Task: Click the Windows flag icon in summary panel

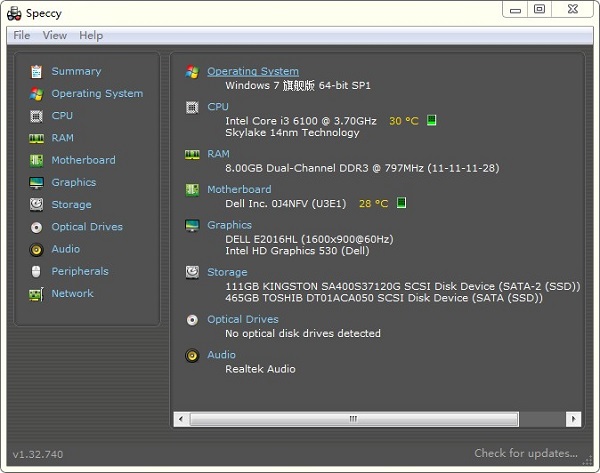Action: (192, 72)
